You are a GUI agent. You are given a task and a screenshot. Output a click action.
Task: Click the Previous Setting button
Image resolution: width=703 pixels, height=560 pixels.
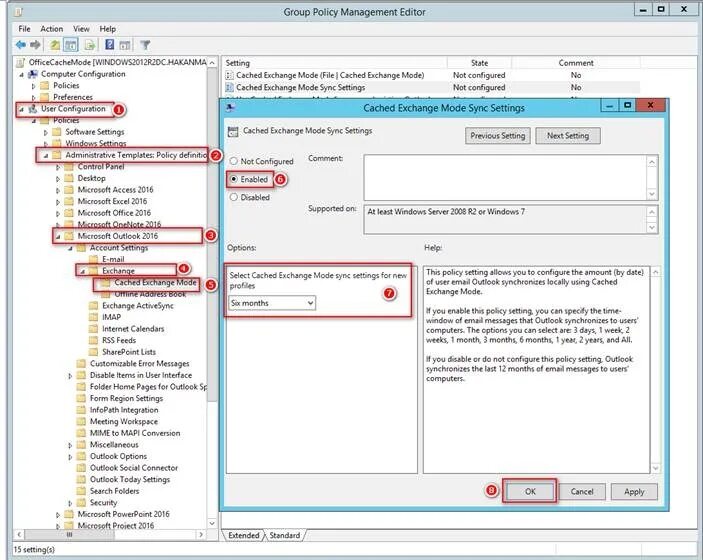(498, 136)
